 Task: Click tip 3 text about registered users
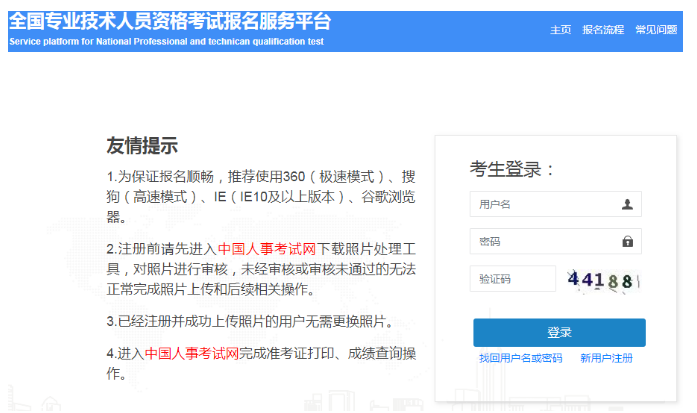pos(249,322)
